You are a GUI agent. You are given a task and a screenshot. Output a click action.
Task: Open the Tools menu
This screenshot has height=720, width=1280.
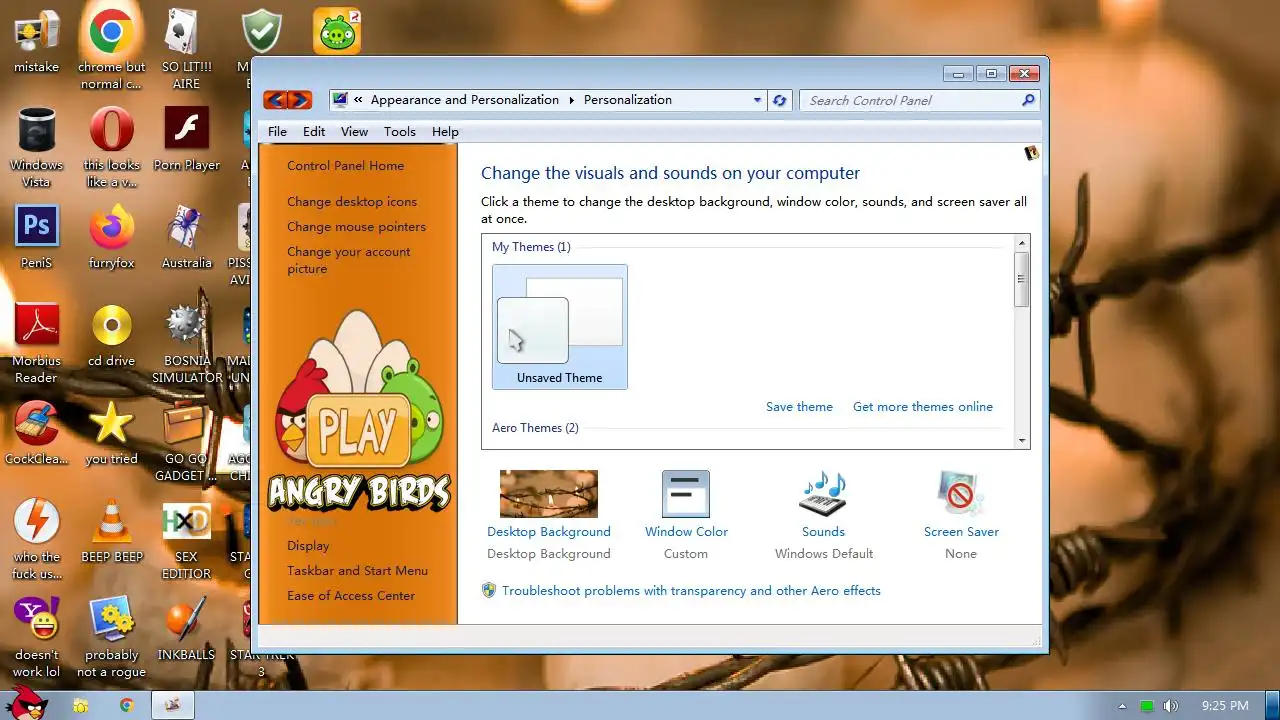tap(399, 131)
